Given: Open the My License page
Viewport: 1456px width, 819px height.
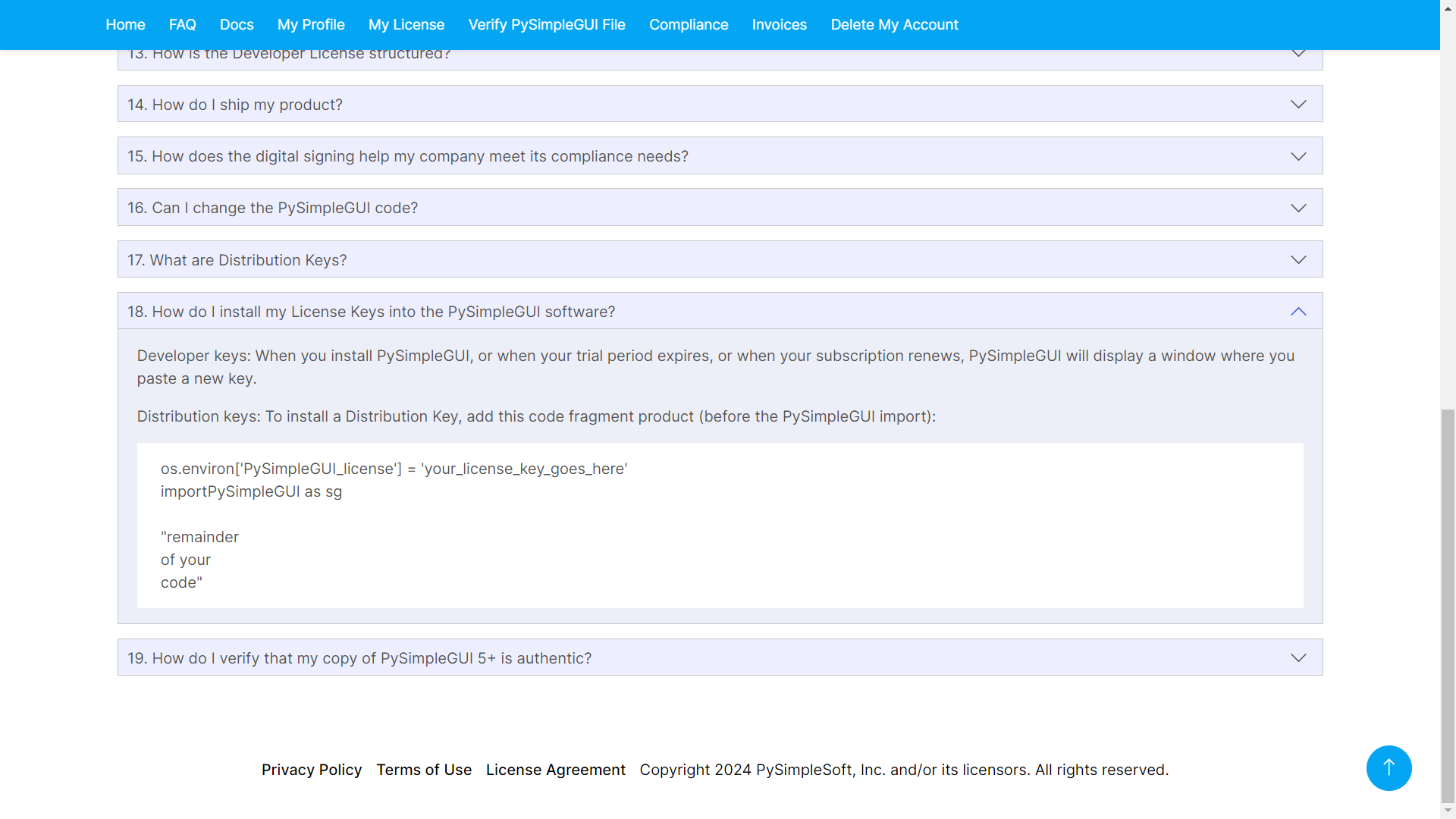Looking at the screenshot, I should 406,24.
